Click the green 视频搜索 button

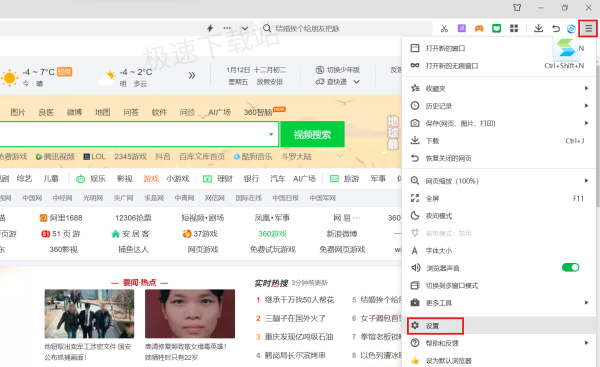[312, 134]
